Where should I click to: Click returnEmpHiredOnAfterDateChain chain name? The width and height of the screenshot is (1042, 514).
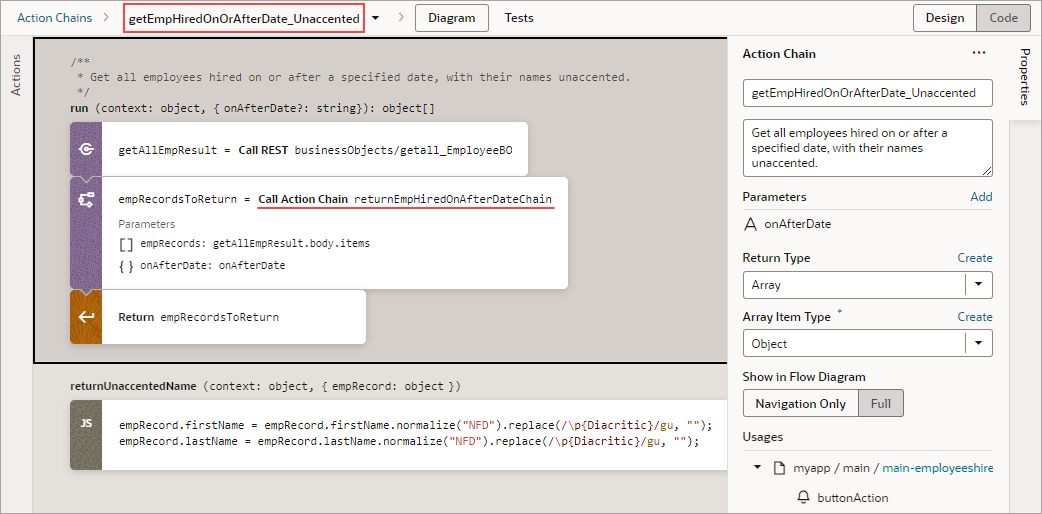(453, 199)
